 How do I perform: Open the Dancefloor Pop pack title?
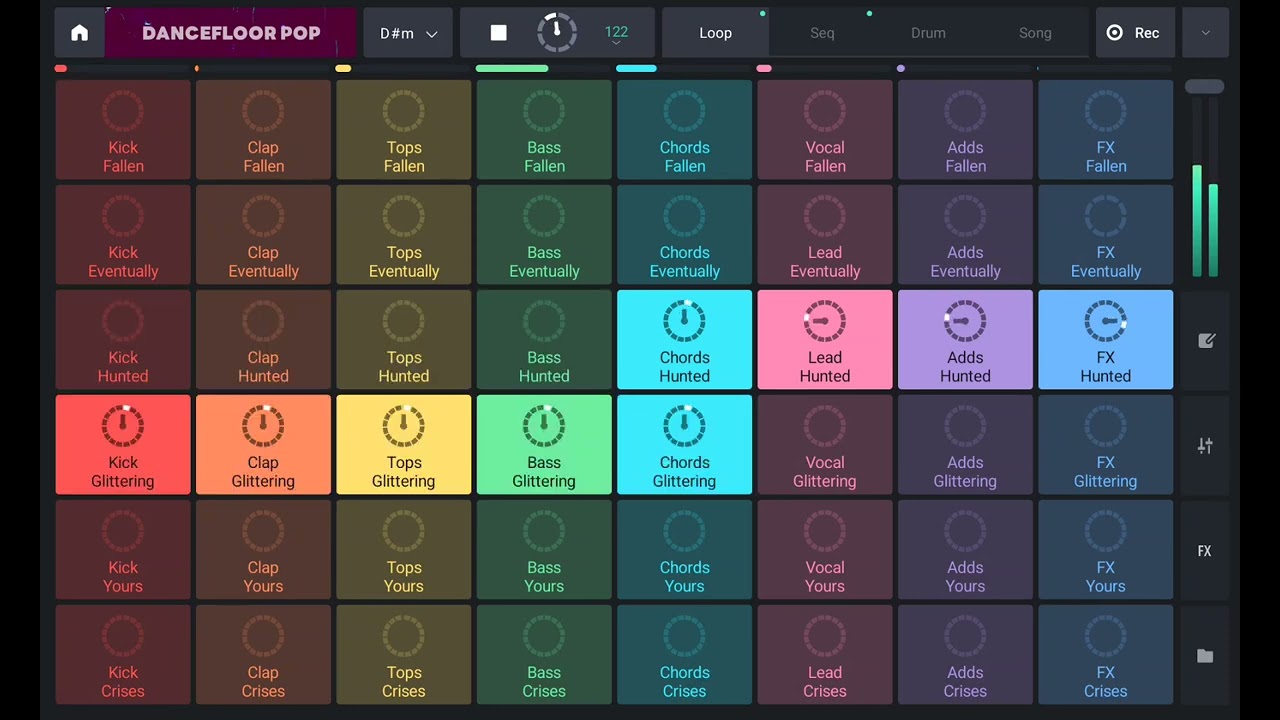[231, 33]
